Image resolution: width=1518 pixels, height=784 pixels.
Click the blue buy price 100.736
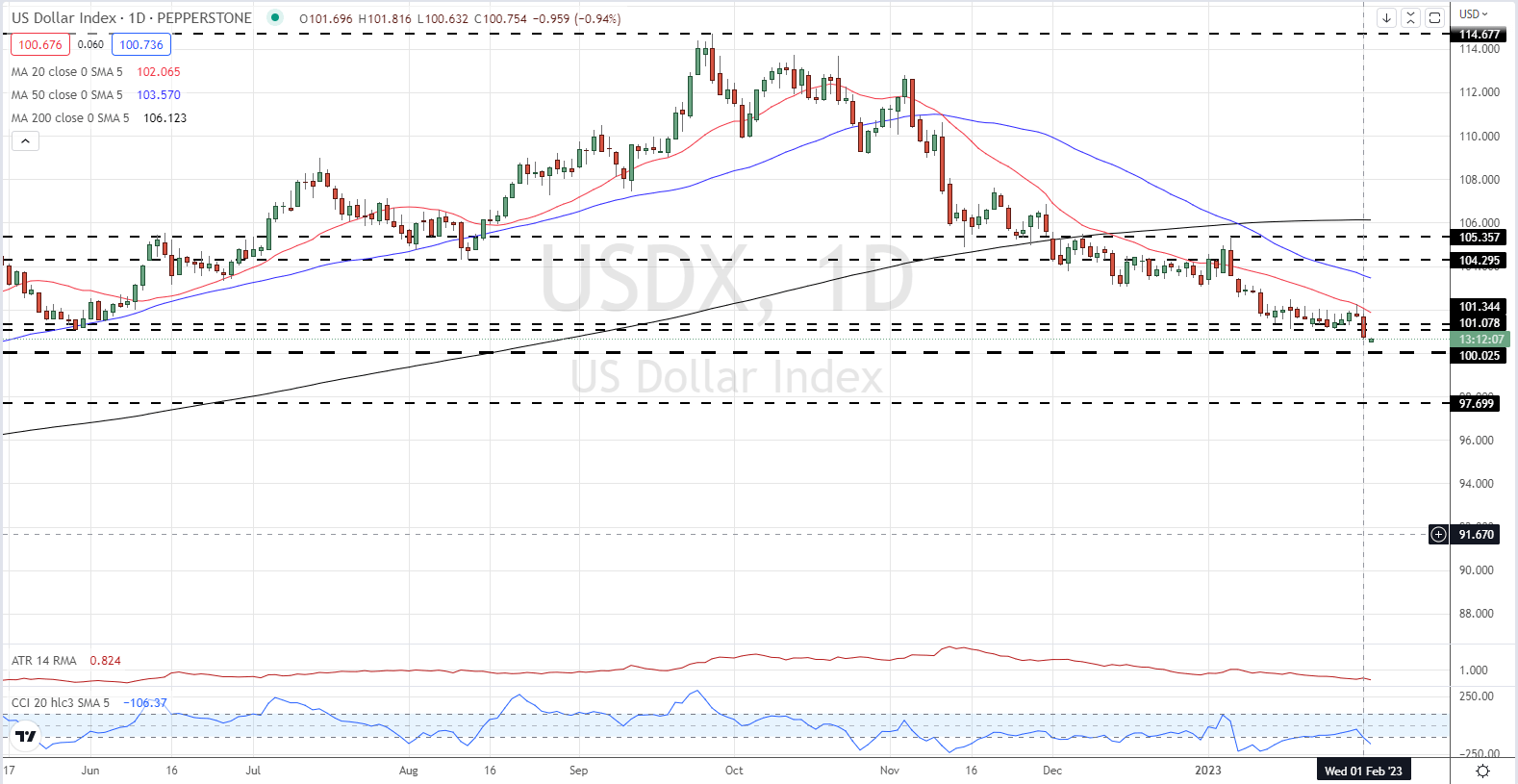[x=141, y=44]
